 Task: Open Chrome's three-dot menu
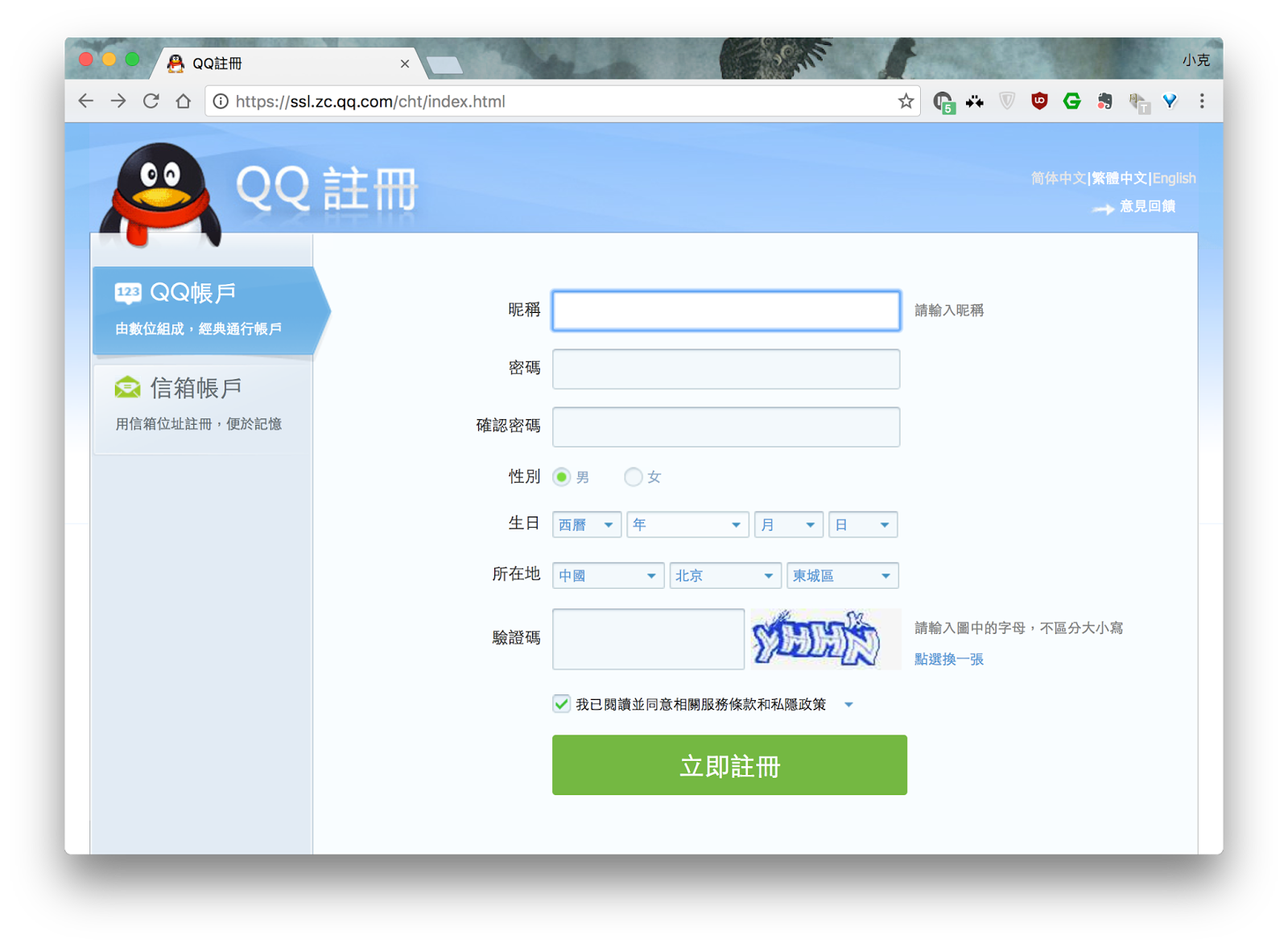tap(1202, 101)
